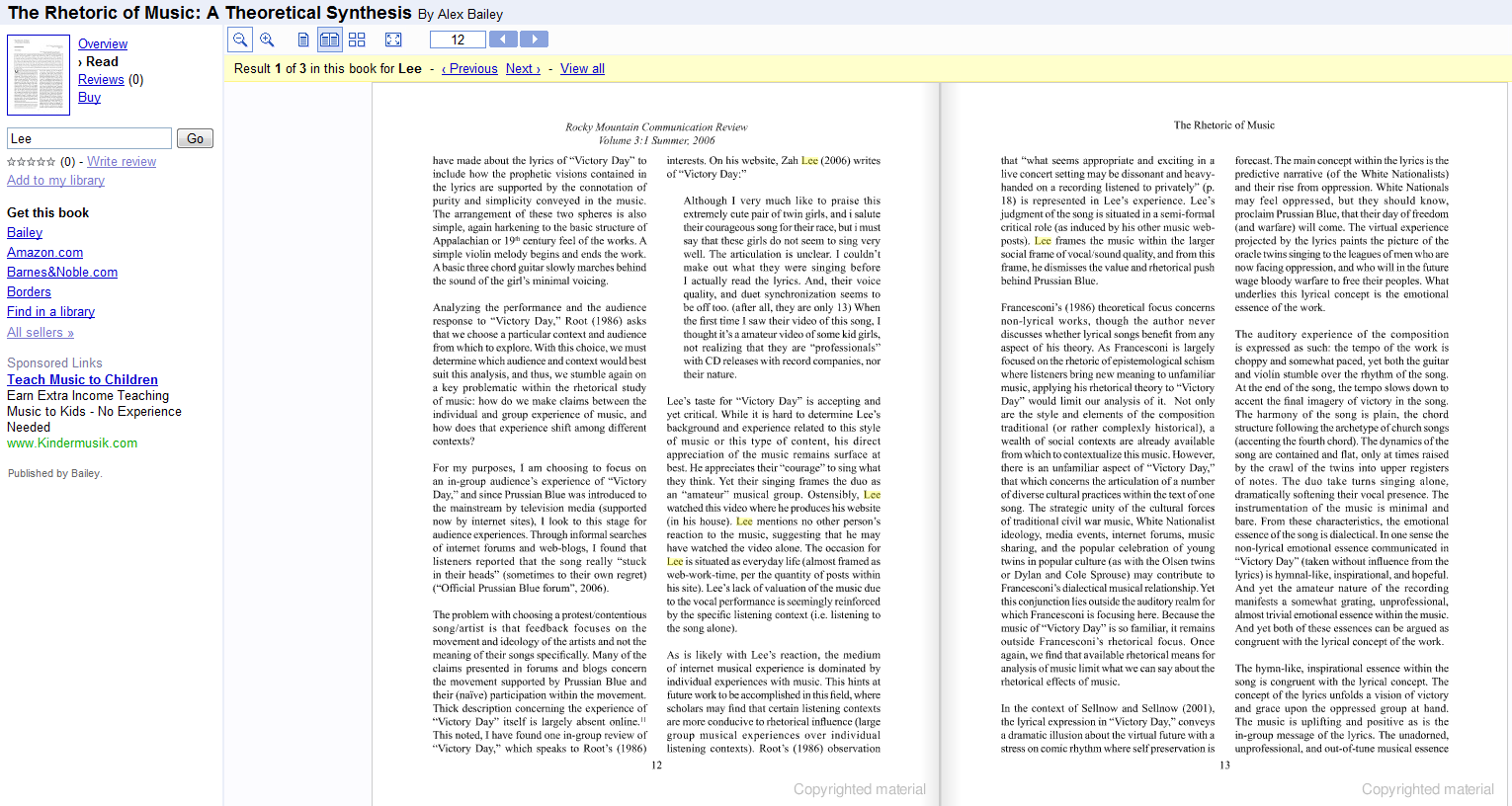Image resolution: width=1512 pixels, height=806 pixels.
Task: Go to previous page with left arrow
Action: (x=503, y=40)
